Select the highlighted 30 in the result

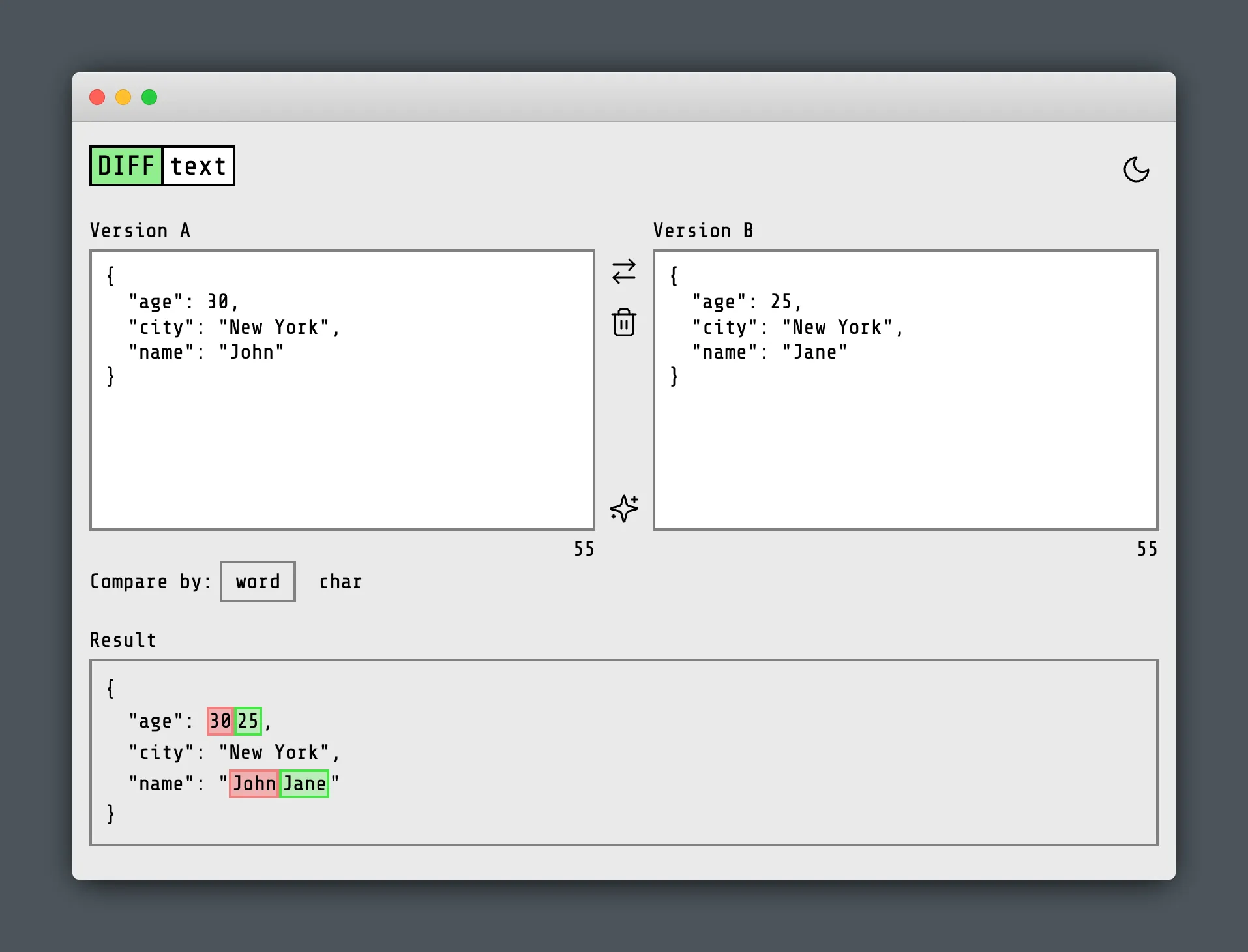point(220,721)
